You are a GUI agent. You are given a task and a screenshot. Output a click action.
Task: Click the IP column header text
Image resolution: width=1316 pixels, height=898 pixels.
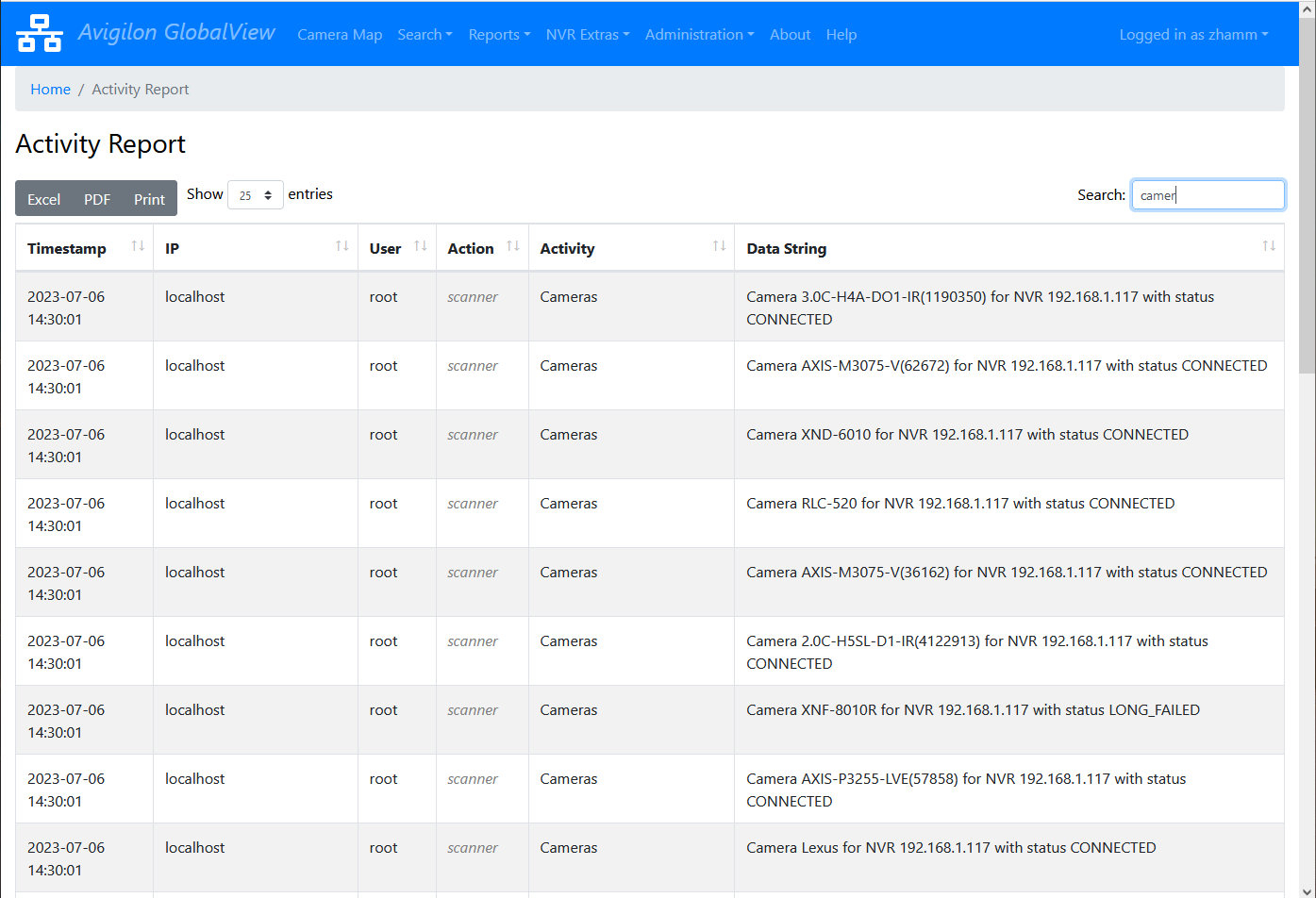[x=172, y=249]
